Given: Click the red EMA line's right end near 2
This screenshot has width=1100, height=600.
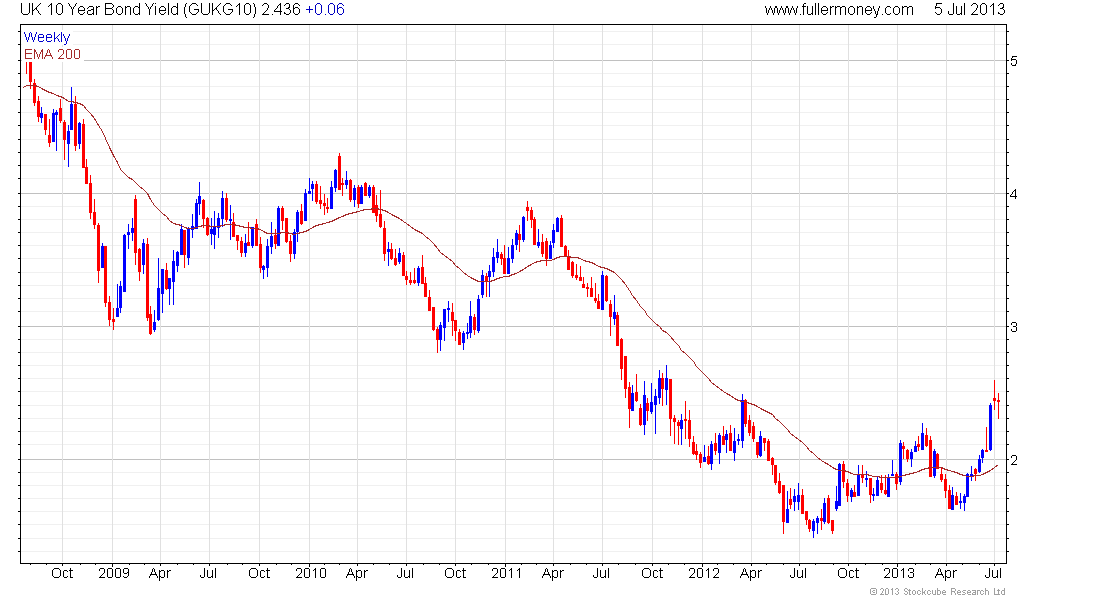Looking at the screenshot, I should click(995, 466).
